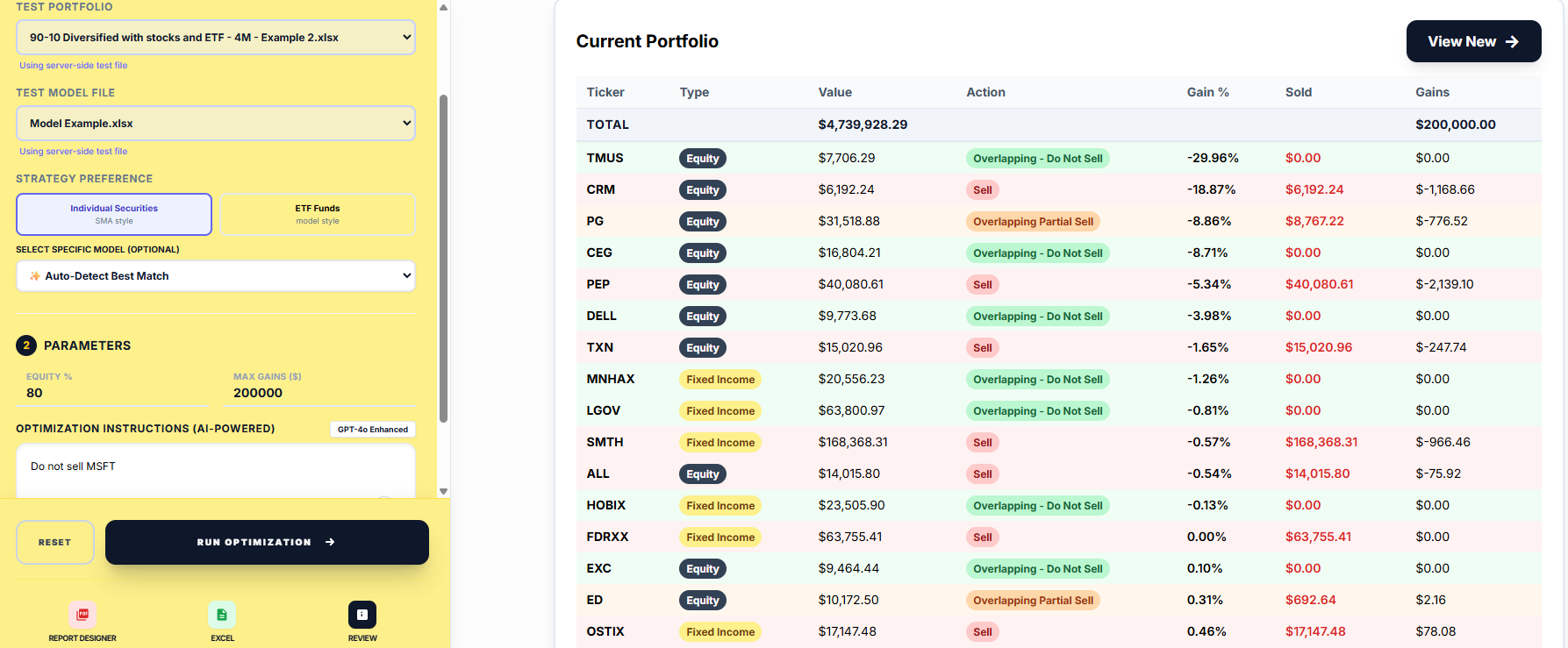Image resolution: width=1568 pixels, height=648 pixels.
Task: Select ETF Funds strategy
Action: (318, 214)
